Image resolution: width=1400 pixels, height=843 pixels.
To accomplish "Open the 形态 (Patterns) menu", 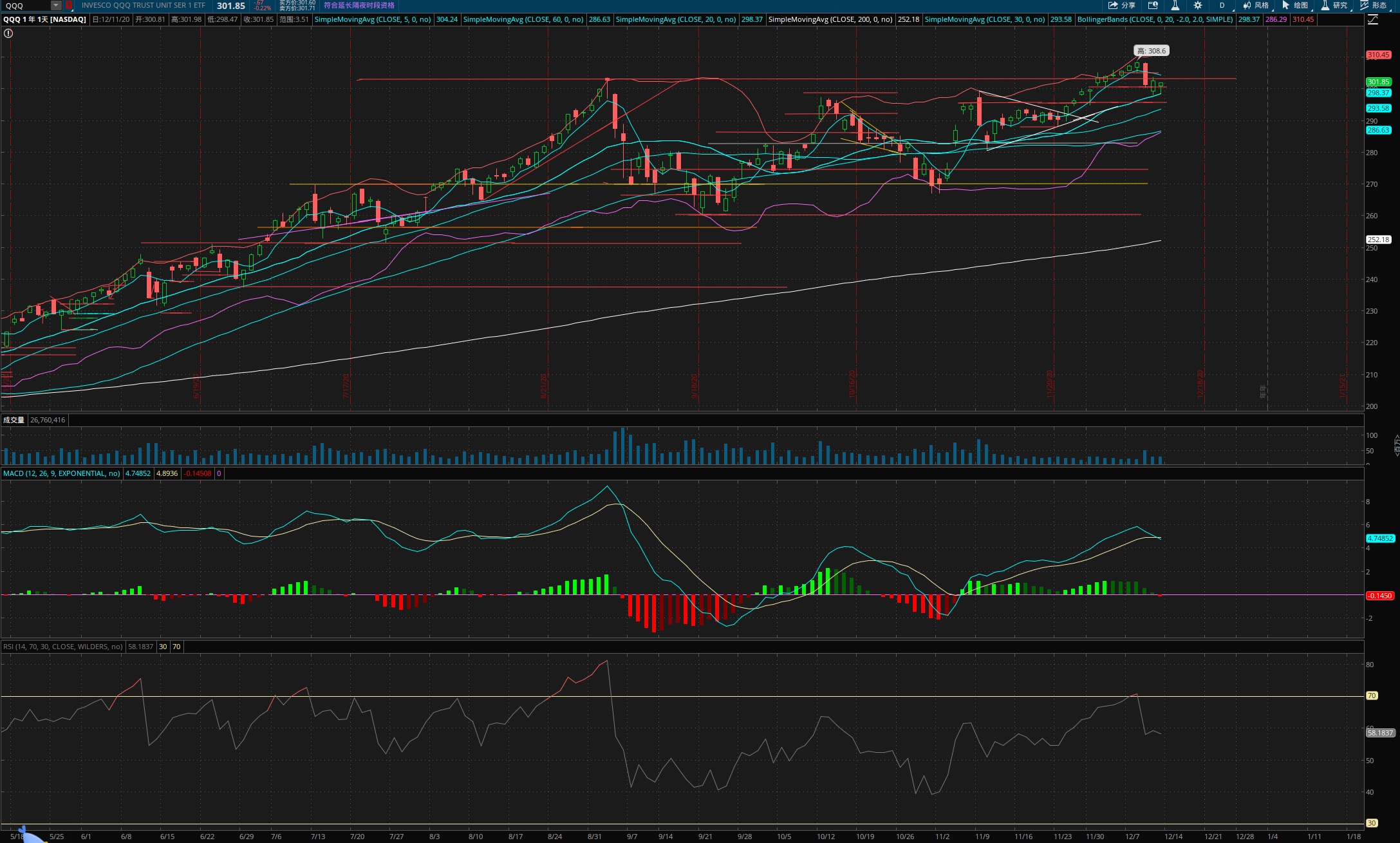I will click(x=1374, y=5).
